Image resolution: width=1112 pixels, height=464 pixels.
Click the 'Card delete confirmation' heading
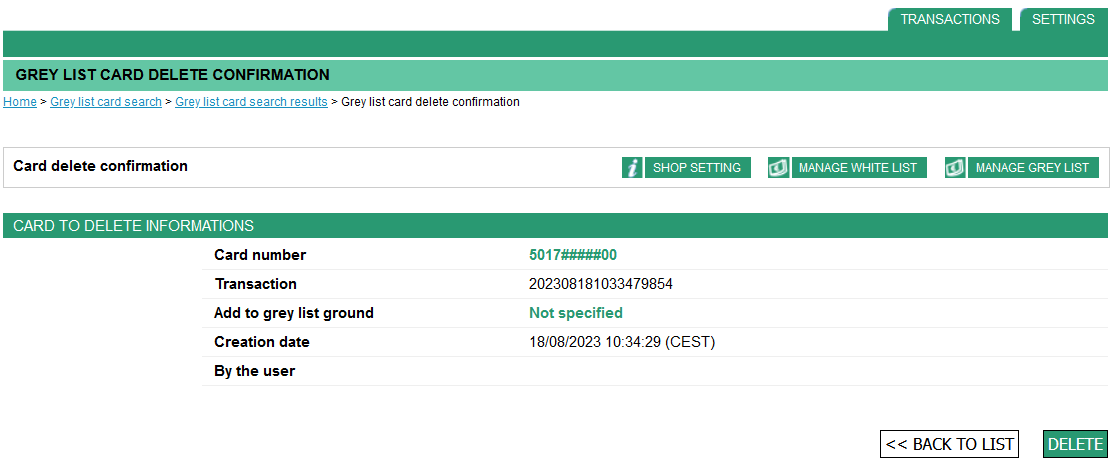click(x=101, y=166)
